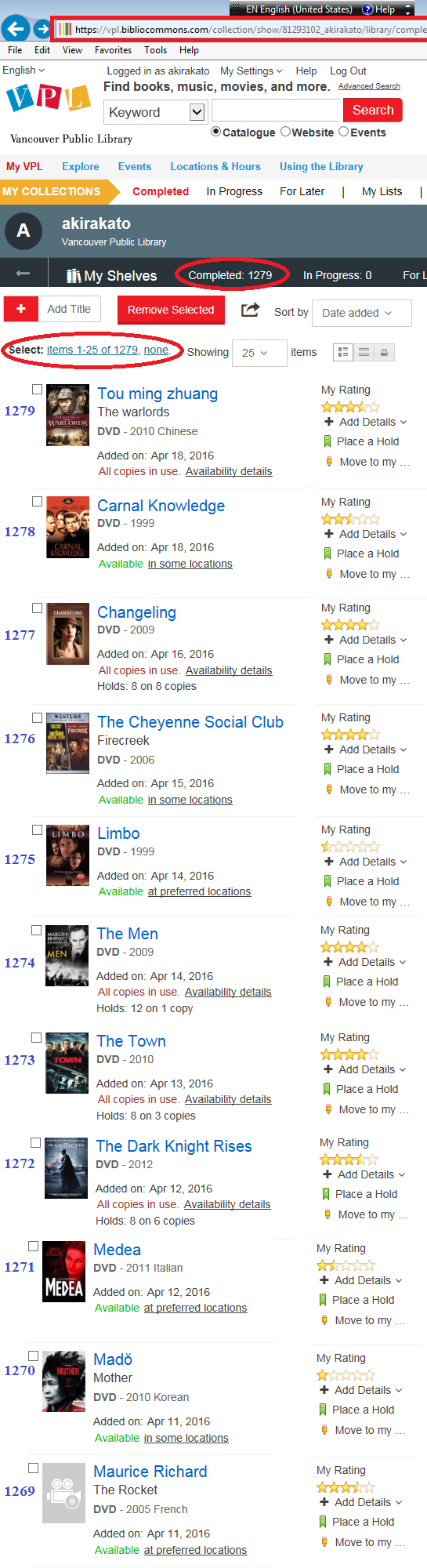Viewport: 427px width, 1568px height.
Task: Set star rating for Changeling
Action: pos(350,625)
